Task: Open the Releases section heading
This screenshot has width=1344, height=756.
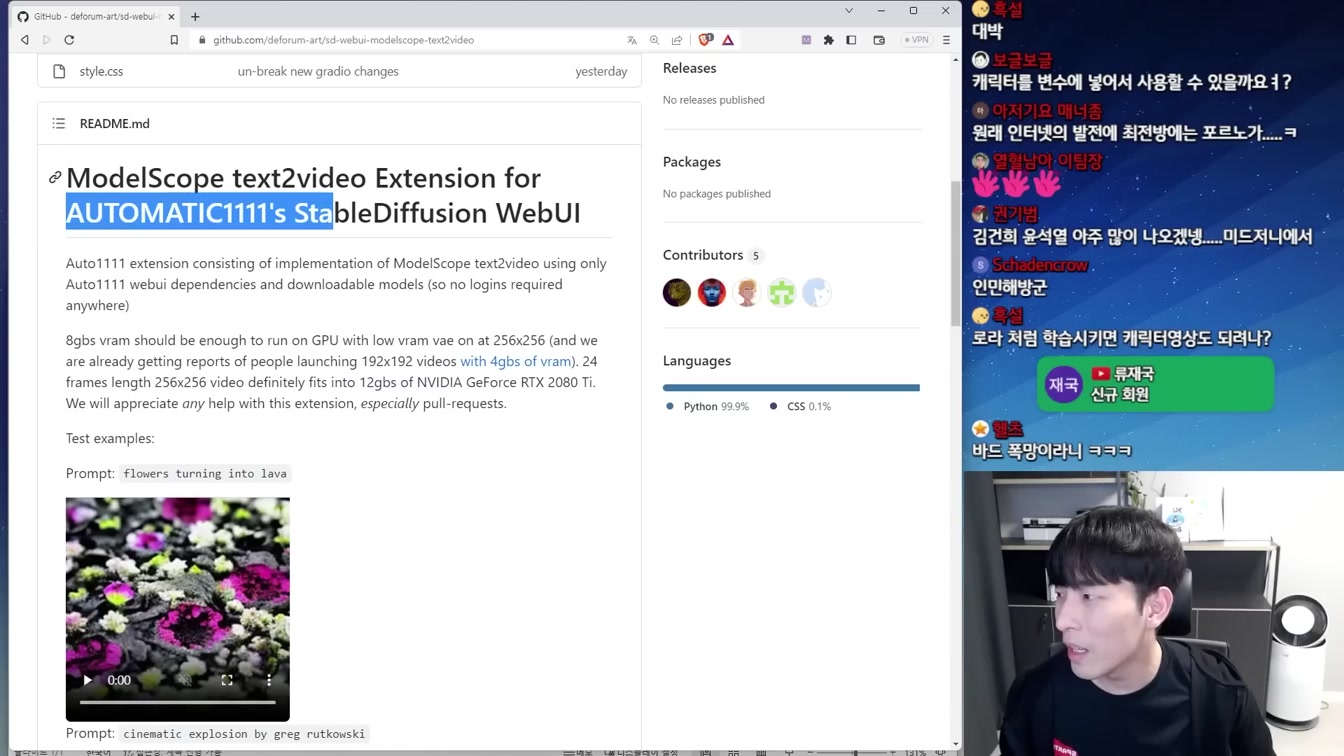Action: click(x=689, y=68)
